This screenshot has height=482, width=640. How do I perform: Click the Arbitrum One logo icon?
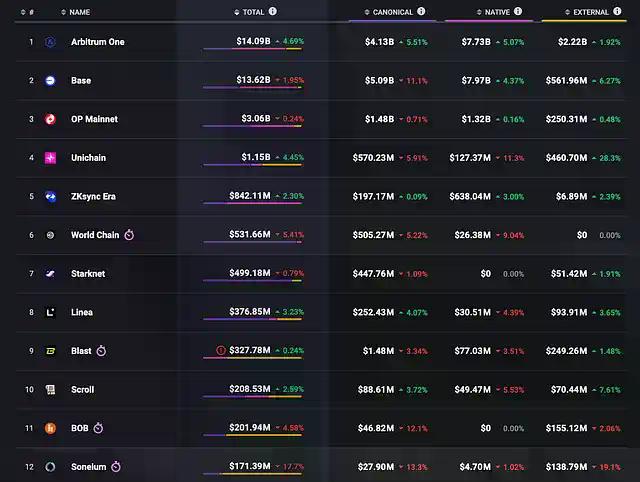click(x=50, y=42)
